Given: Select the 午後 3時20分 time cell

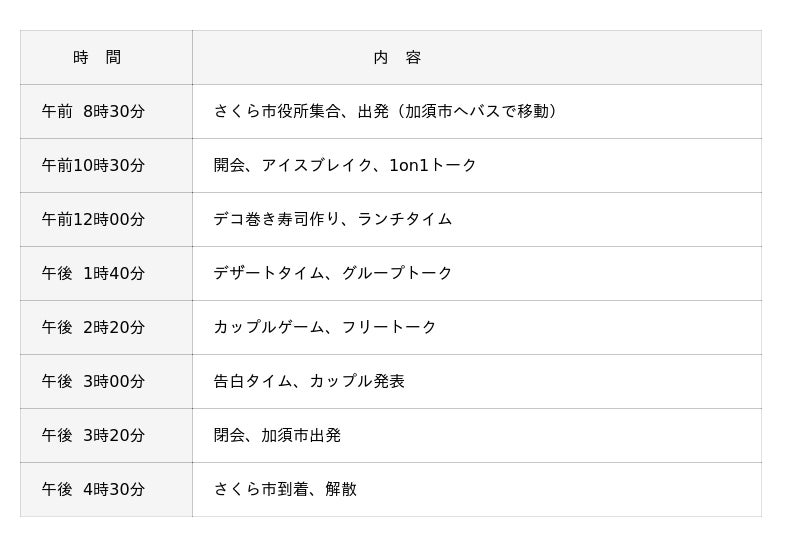Looking at the screenshot, I should [93, 436].
